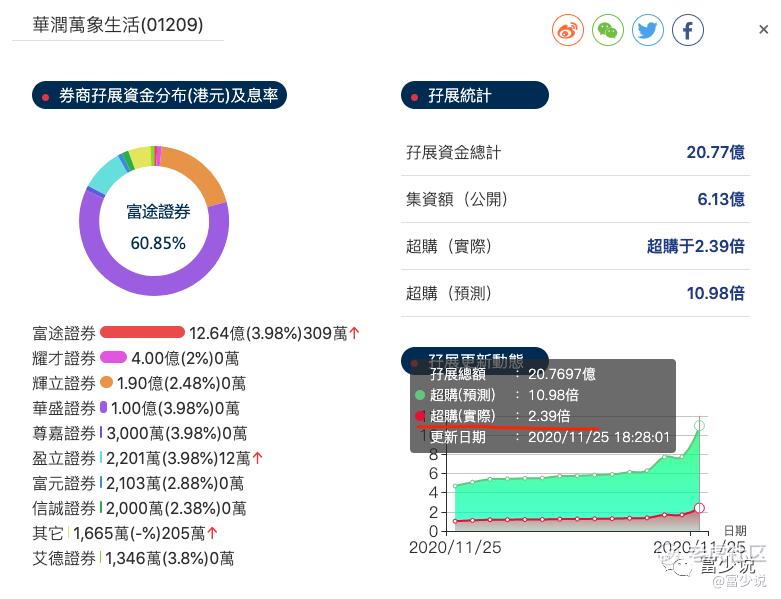The image size is (781, 599).
Task: Share via the green WeChat icon
Action: coord(608,30)
